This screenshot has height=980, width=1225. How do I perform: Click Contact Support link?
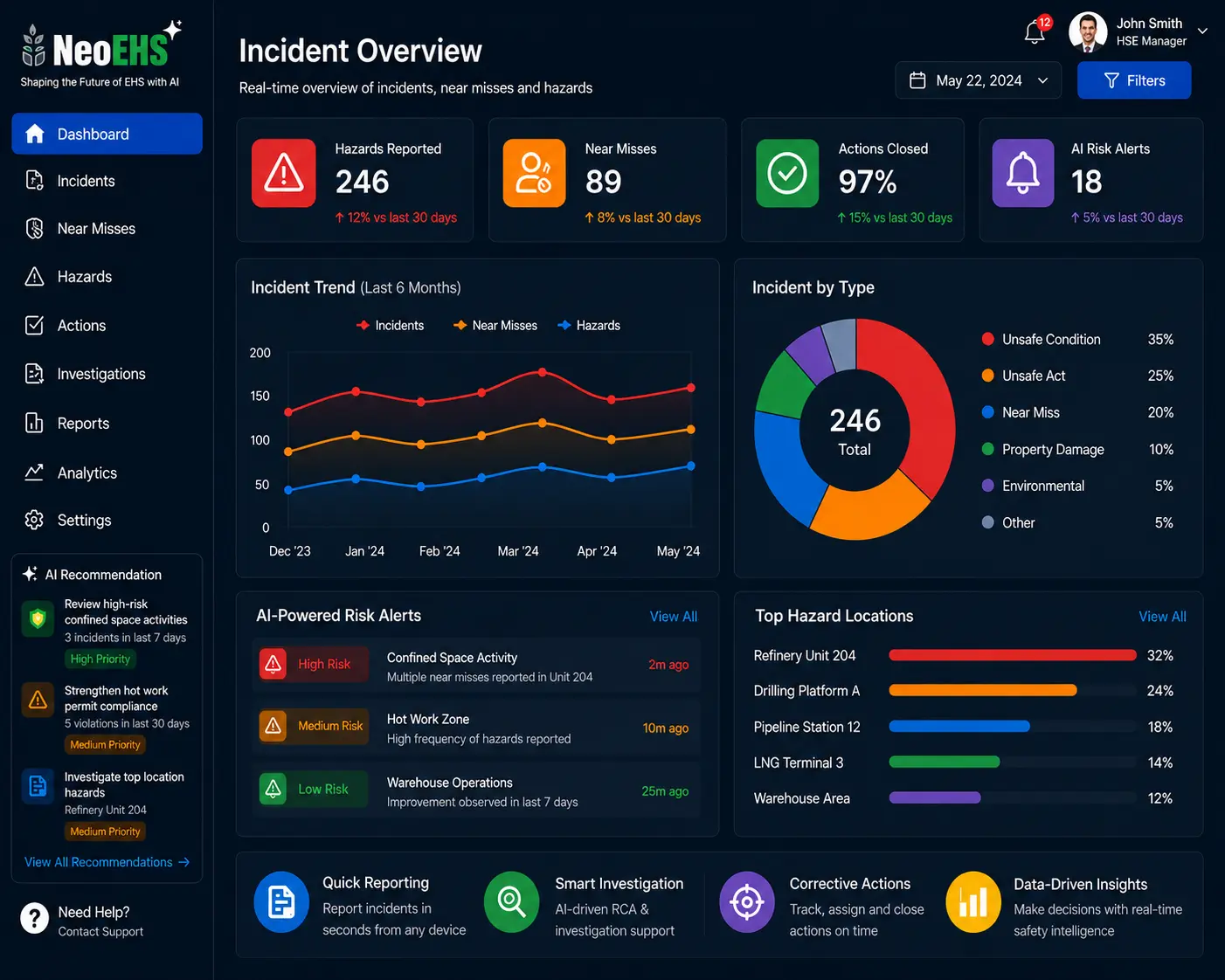coord(100,932)
